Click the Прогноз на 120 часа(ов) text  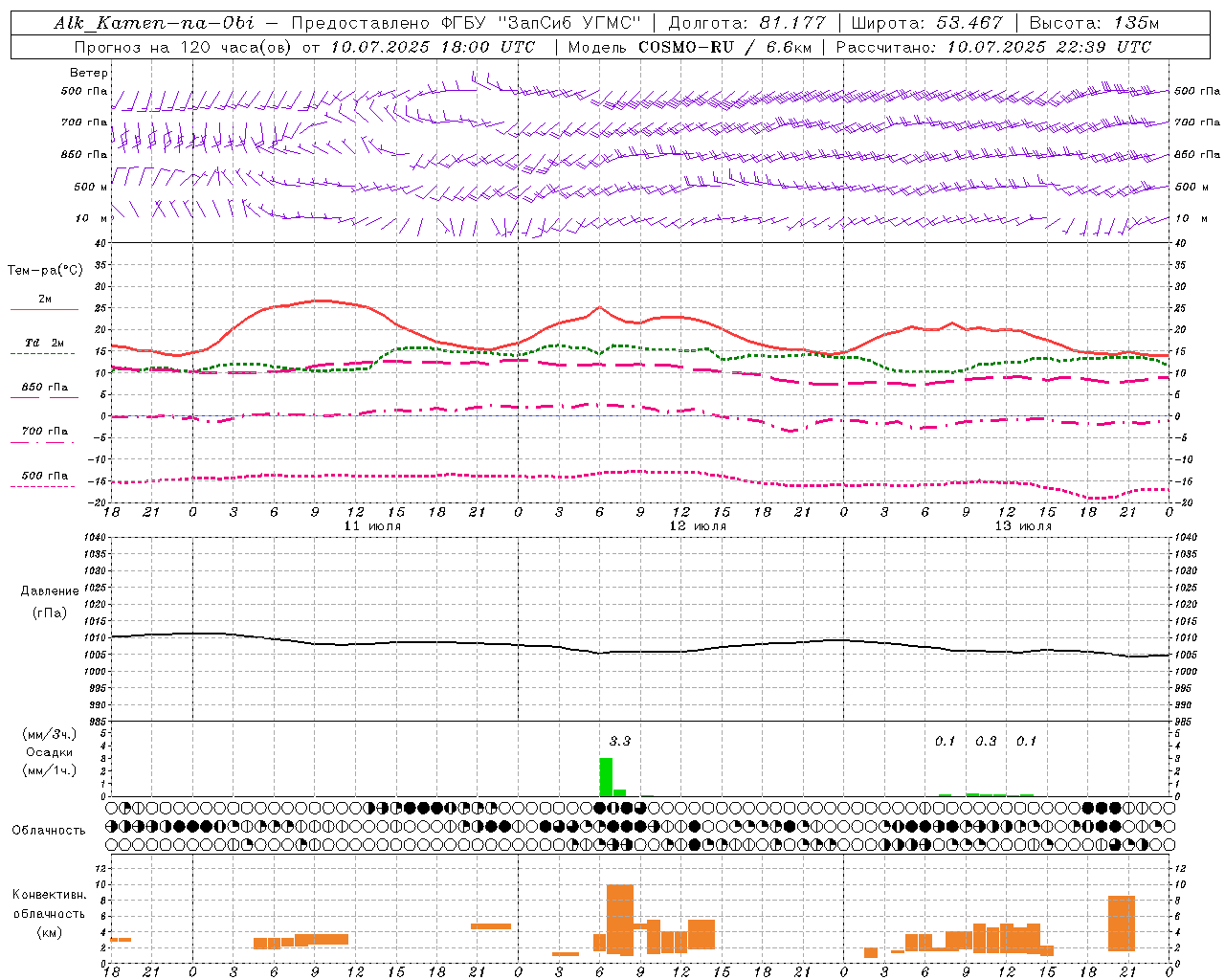185,47
